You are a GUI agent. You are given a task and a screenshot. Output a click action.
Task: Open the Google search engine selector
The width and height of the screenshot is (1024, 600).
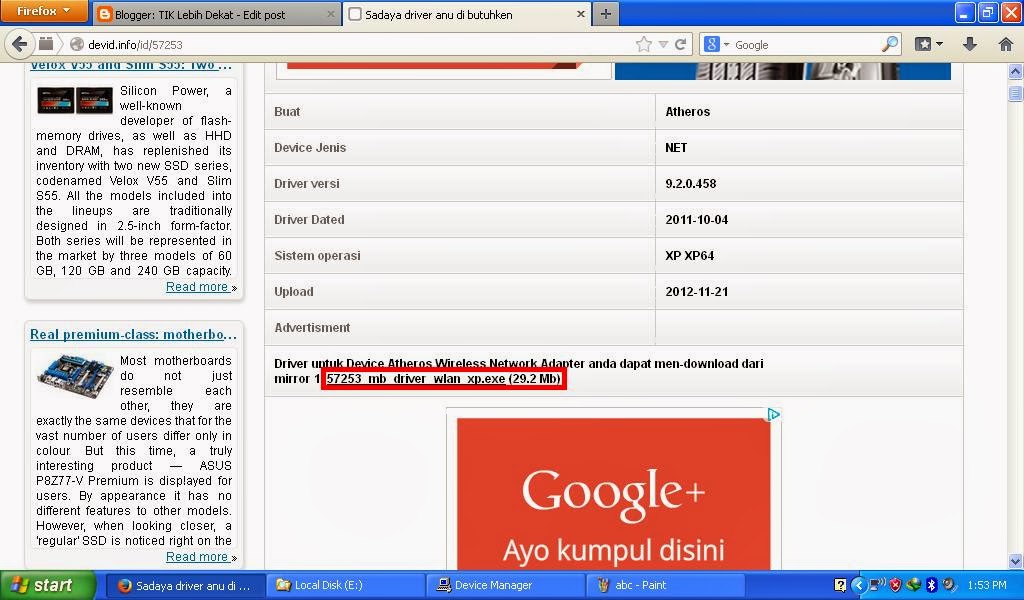pyautogui.click(x=716, y=44)
